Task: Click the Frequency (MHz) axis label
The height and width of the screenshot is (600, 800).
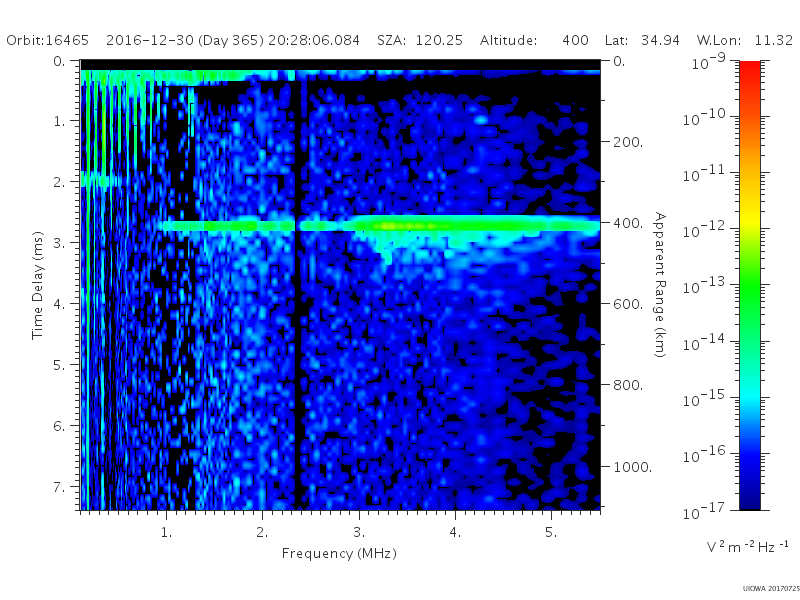Action: click(339, 554)
